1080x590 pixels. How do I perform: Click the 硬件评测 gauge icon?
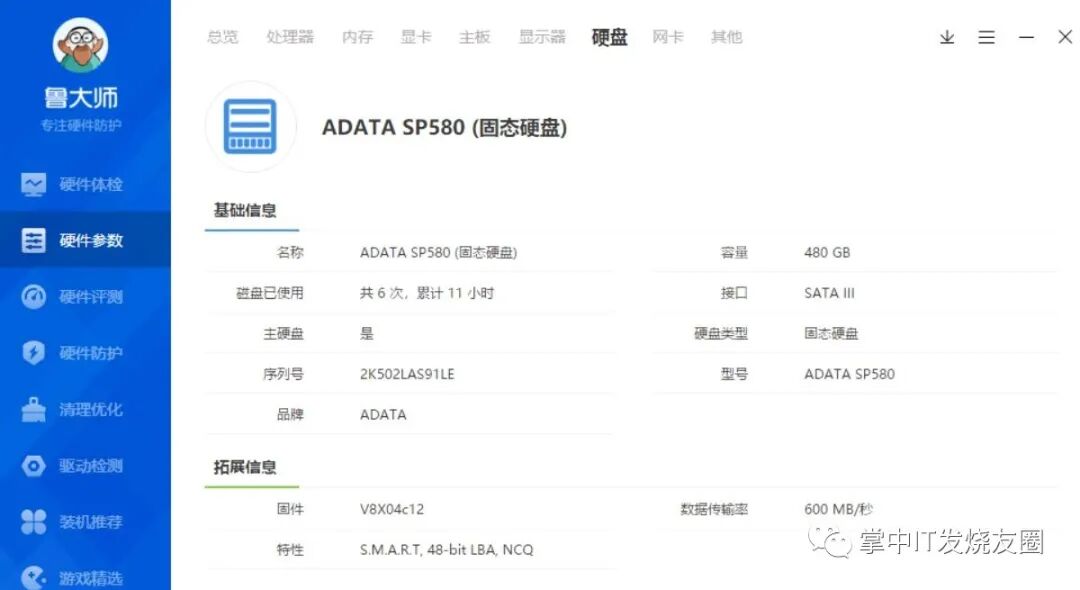click(33, 297)
